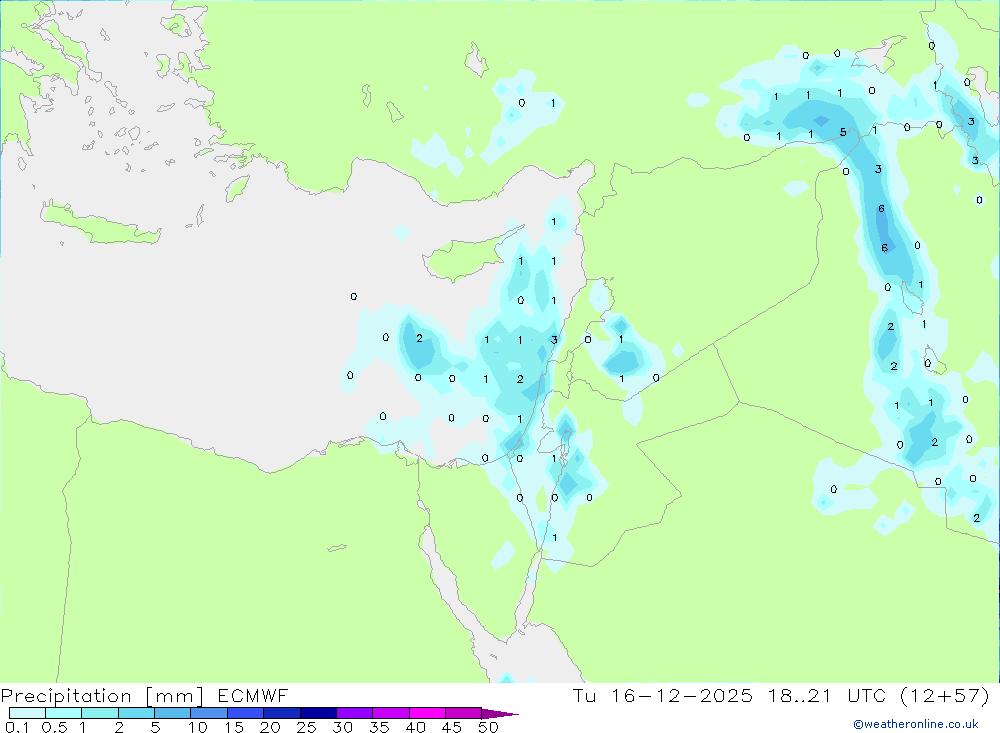Click the legend label '45'
Image resolution: width=1000 pixels, height=733 pixels.
click(x=452, y=727)
